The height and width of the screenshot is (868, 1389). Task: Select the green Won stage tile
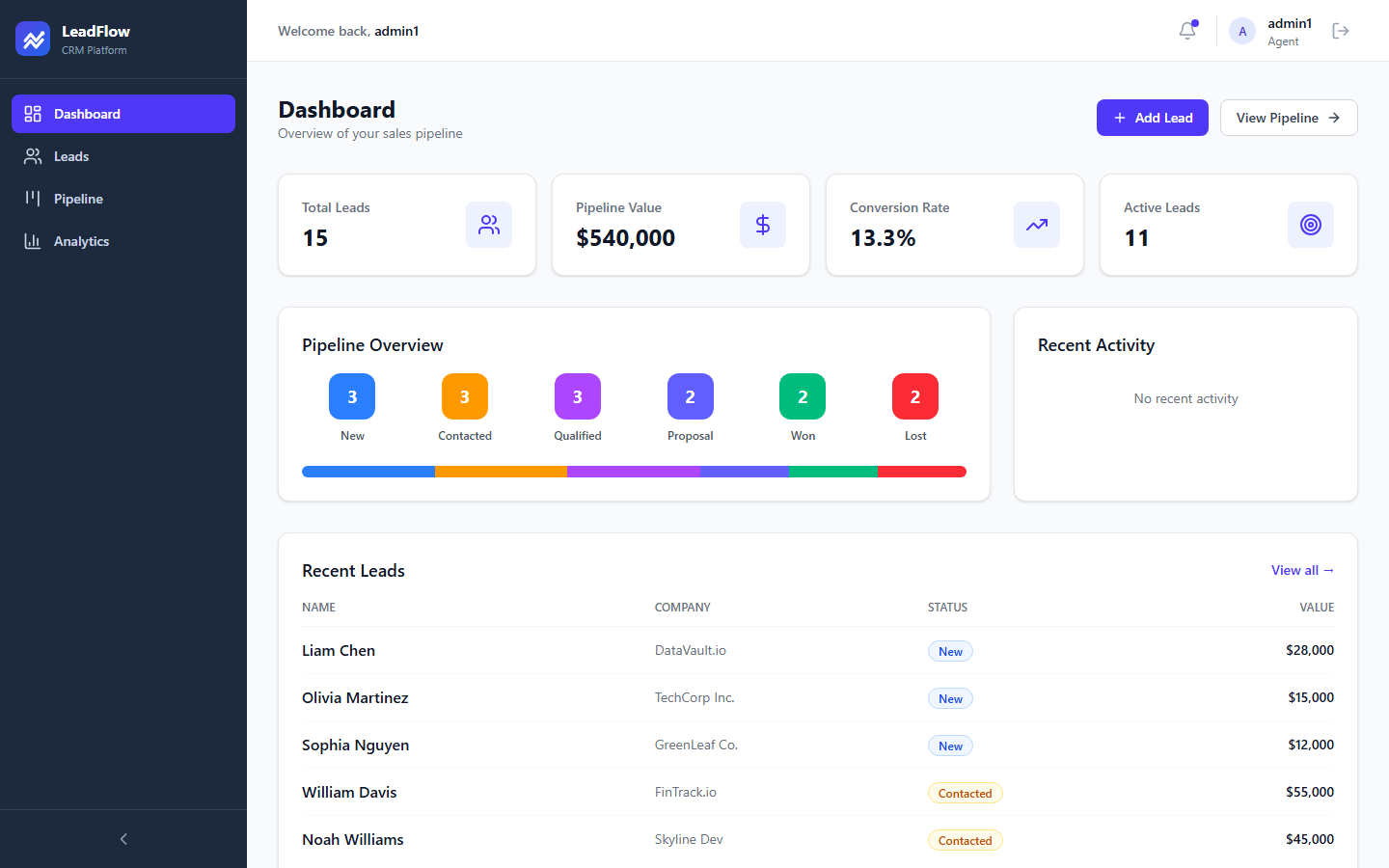click(803, 396)
